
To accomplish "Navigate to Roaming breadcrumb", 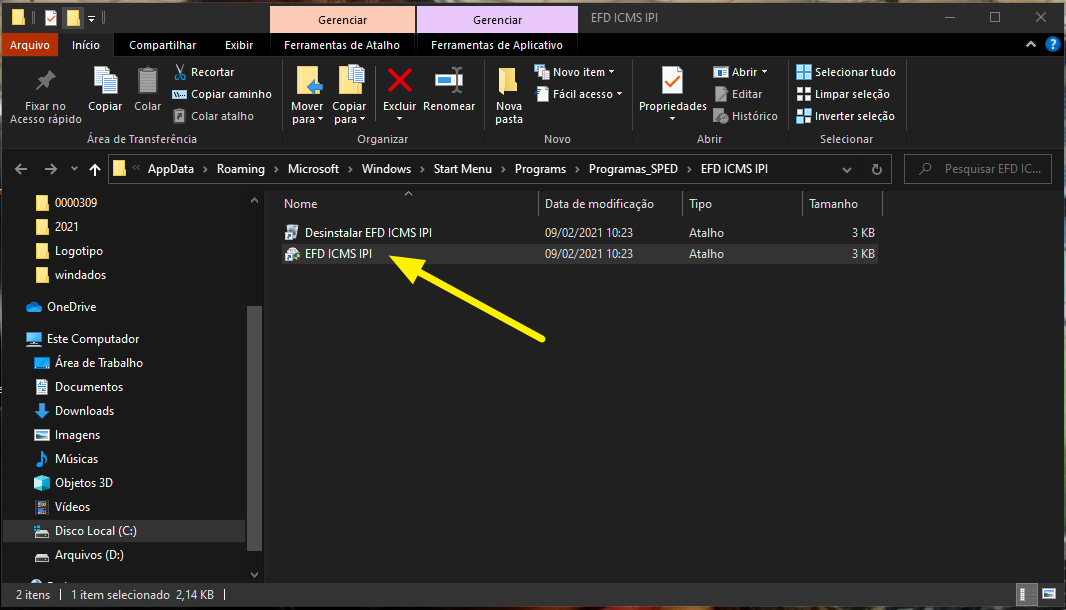I will (x=241, y=169).
